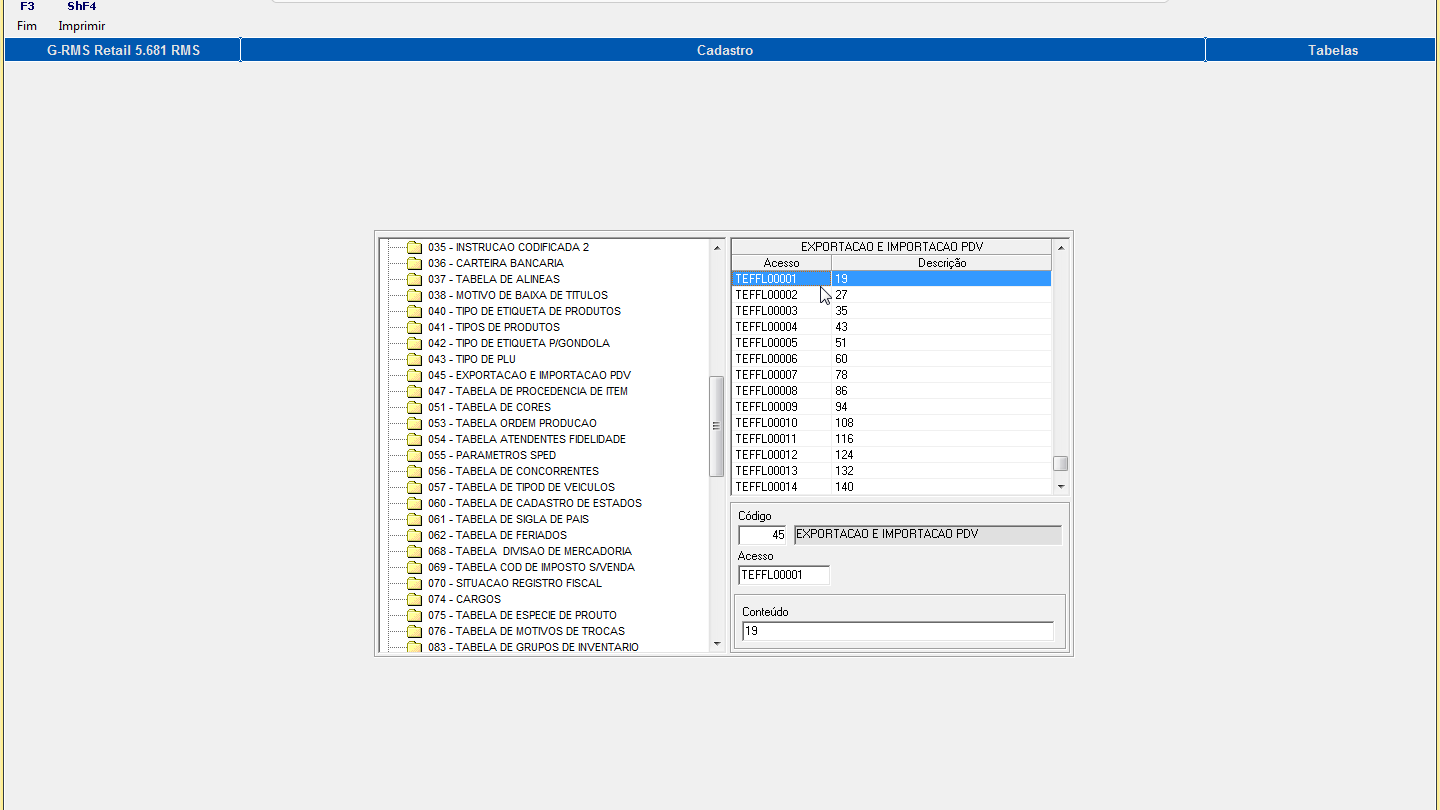Click folder icon for 061 - TABELA DE SIGLA DE PAIS
Image resolution: width=1440 pixels, height=810 pixels.
(414, 520)
